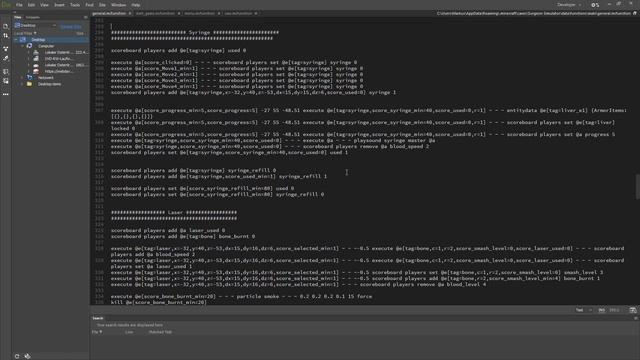
Task: Open the Text syntax dropdown in status bar
Action: point(583,310)
